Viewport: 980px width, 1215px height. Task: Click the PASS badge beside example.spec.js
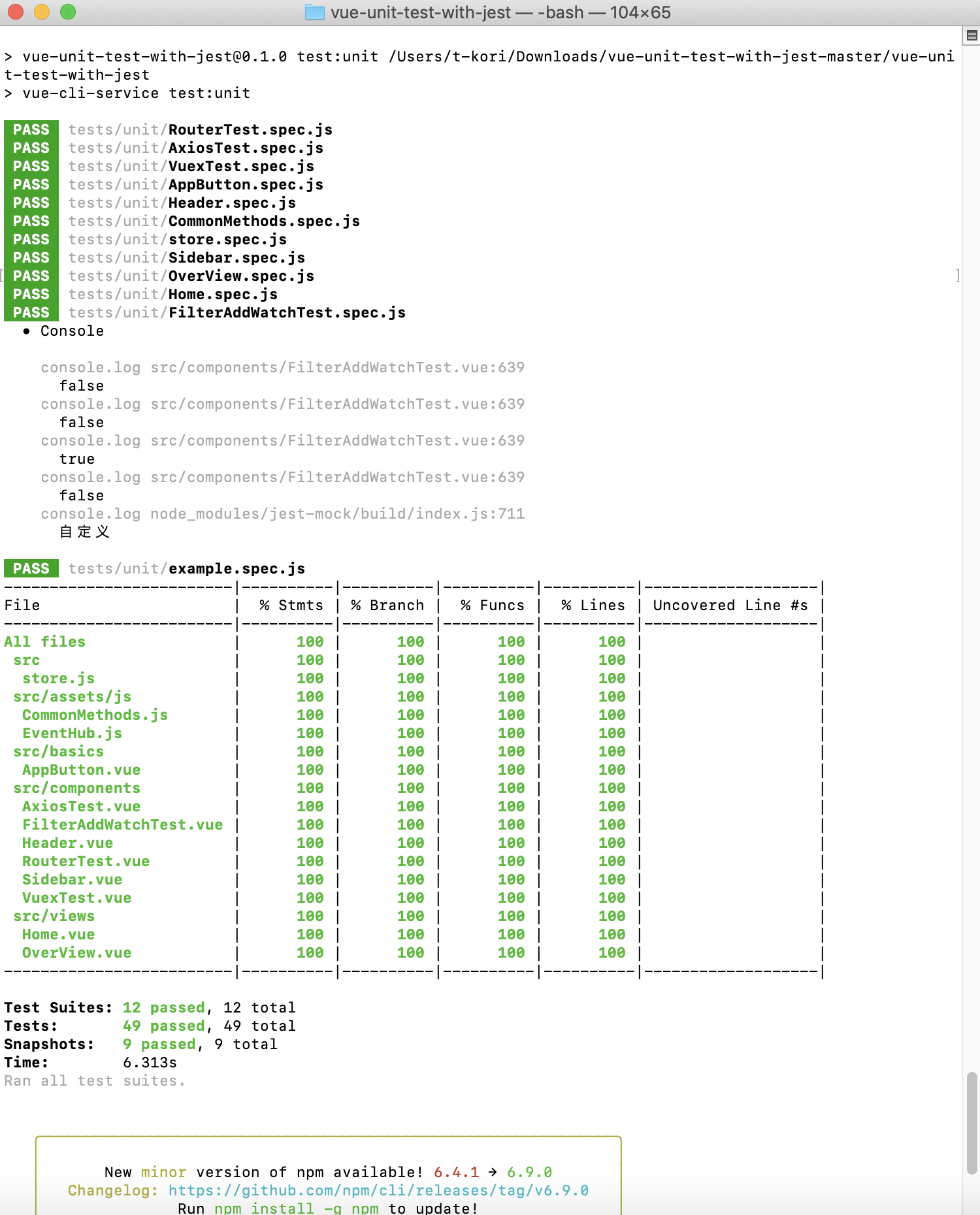click(31, 568)
